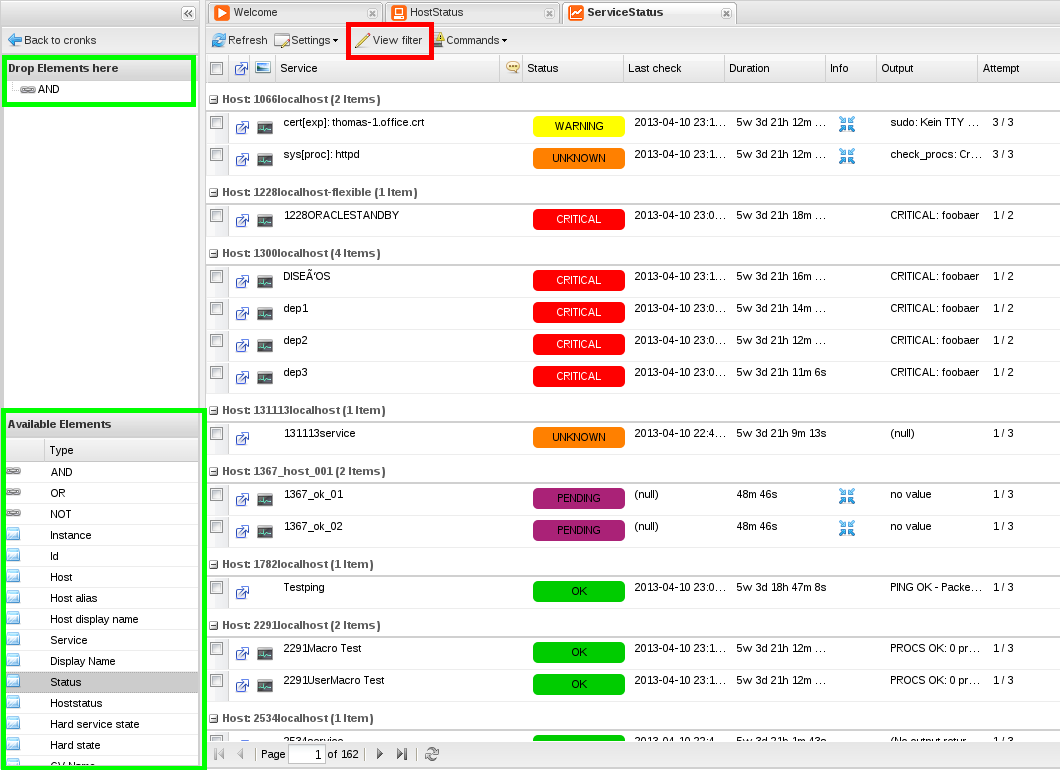Image resolution: width=1060 pixels, height=770 pixels.
Task: Check the box for 1228ORACLESTANDBY service
Action: (217, 216)
